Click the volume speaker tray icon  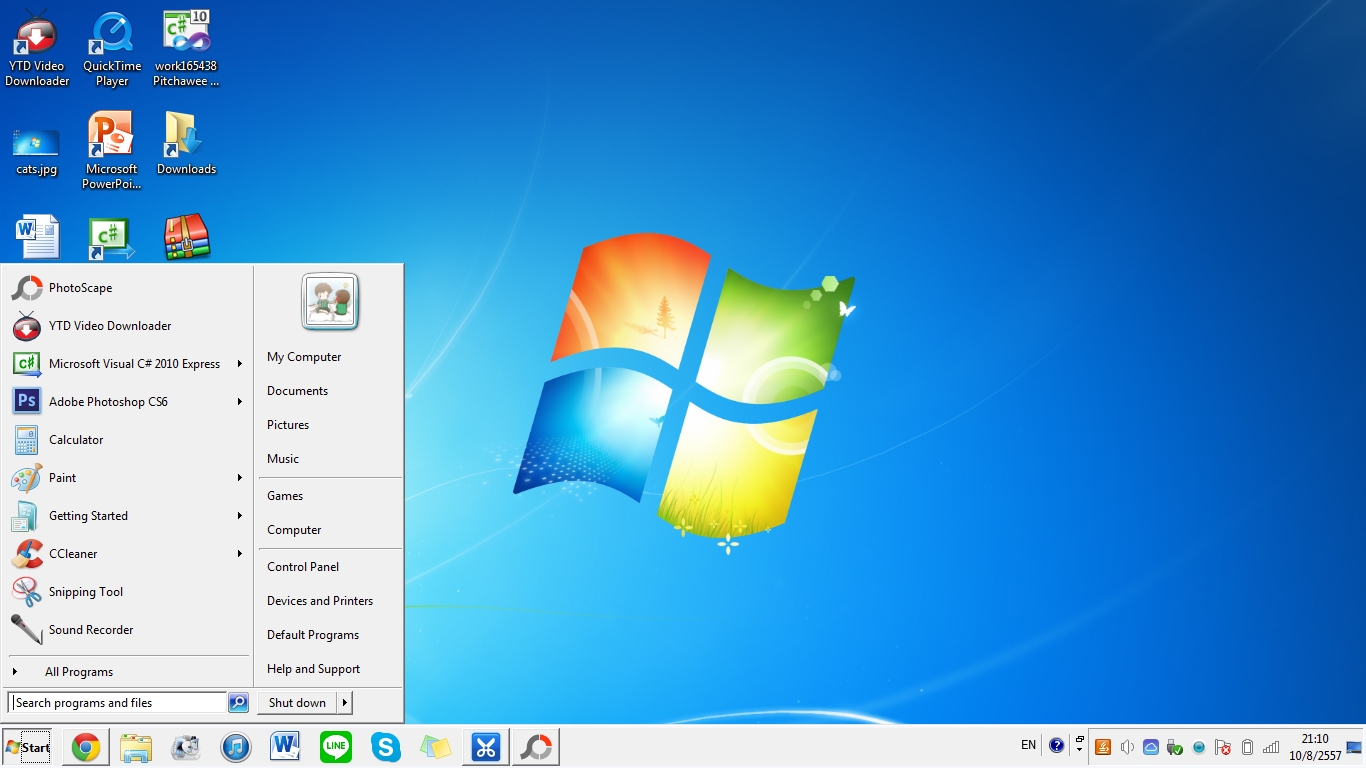click(x=1127, y=747)
